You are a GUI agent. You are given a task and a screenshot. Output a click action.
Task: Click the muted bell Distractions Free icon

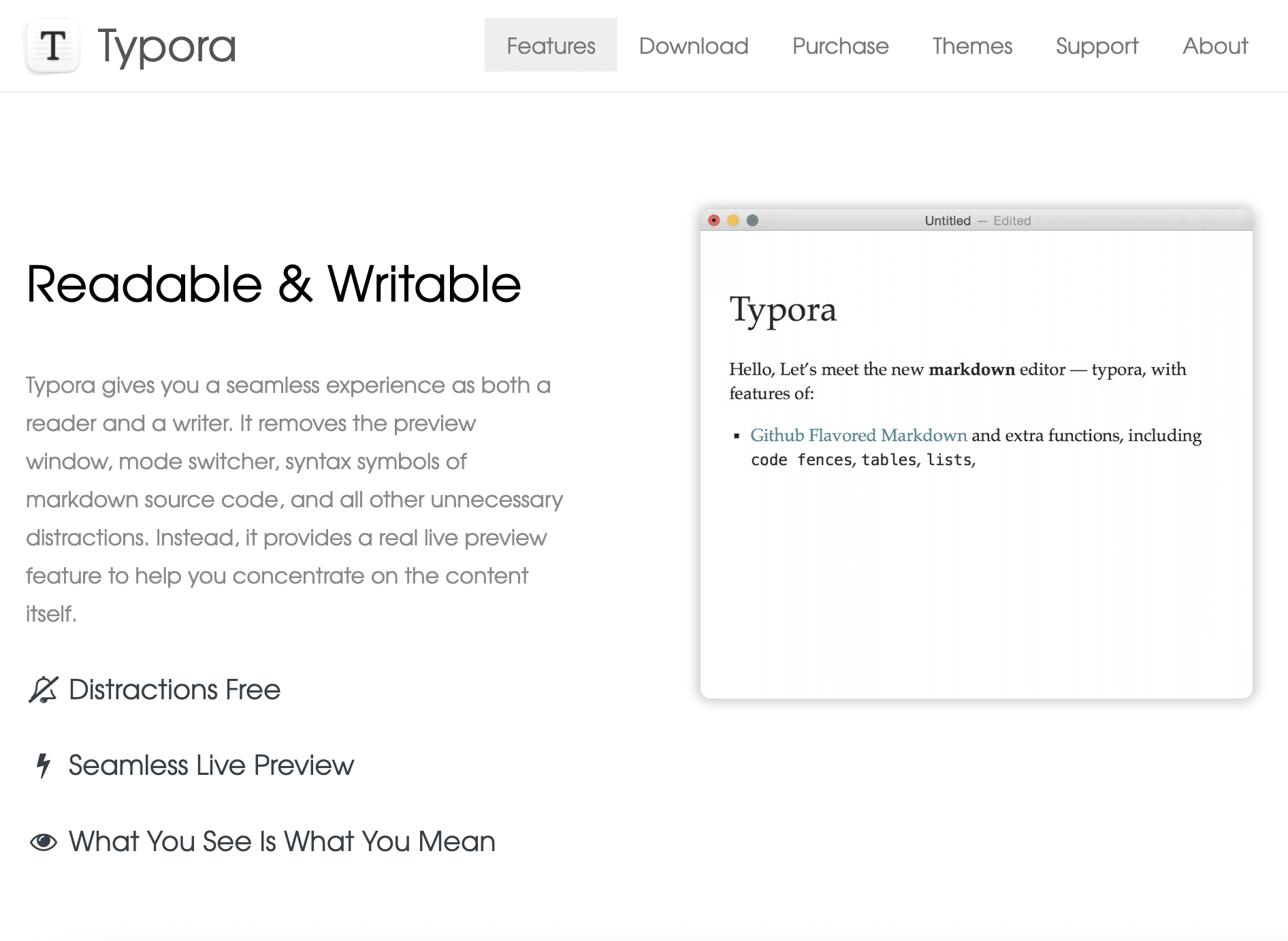coord(44,690)
